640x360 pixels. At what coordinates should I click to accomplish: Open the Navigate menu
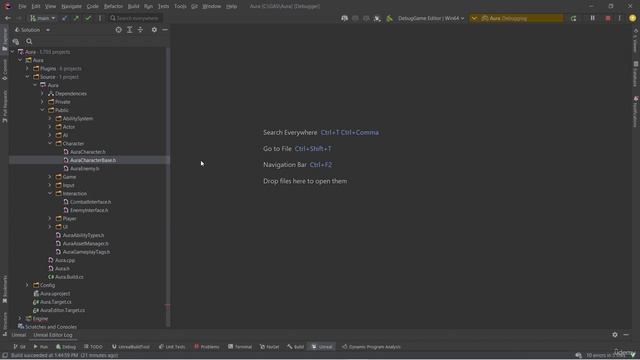click(x=71, y=7)
